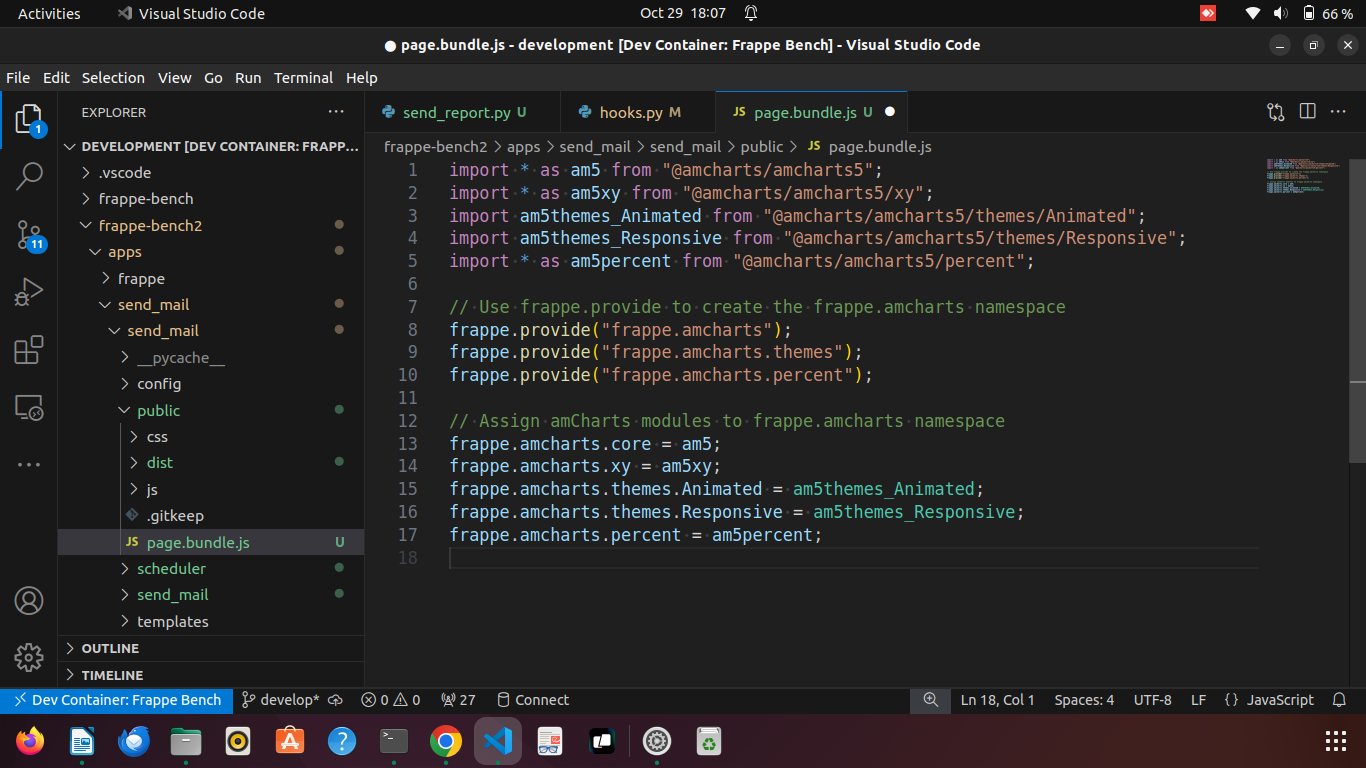Open the Search view icon

click(x=29, y=177)
